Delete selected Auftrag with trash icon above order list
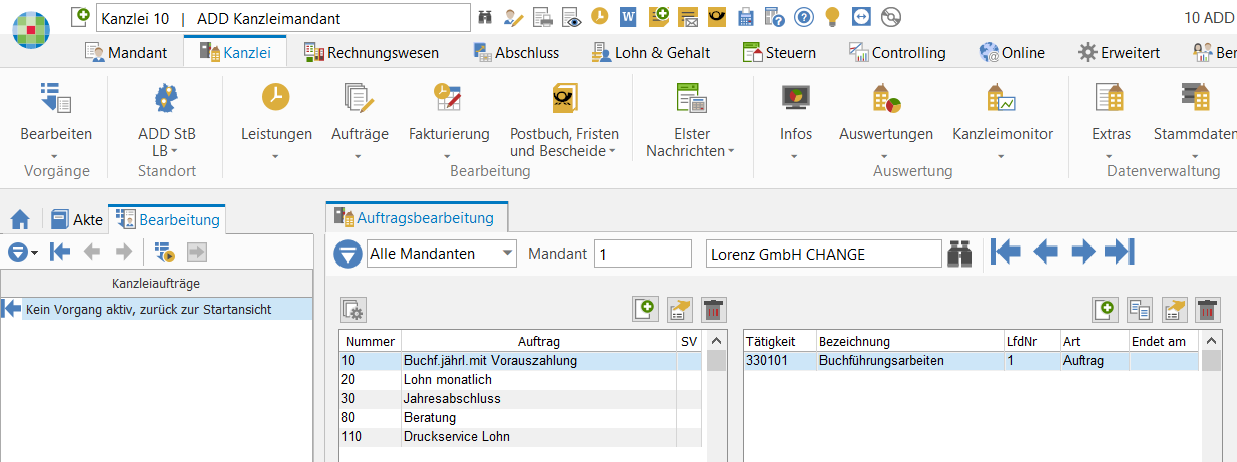 click(x=714, y=310)
